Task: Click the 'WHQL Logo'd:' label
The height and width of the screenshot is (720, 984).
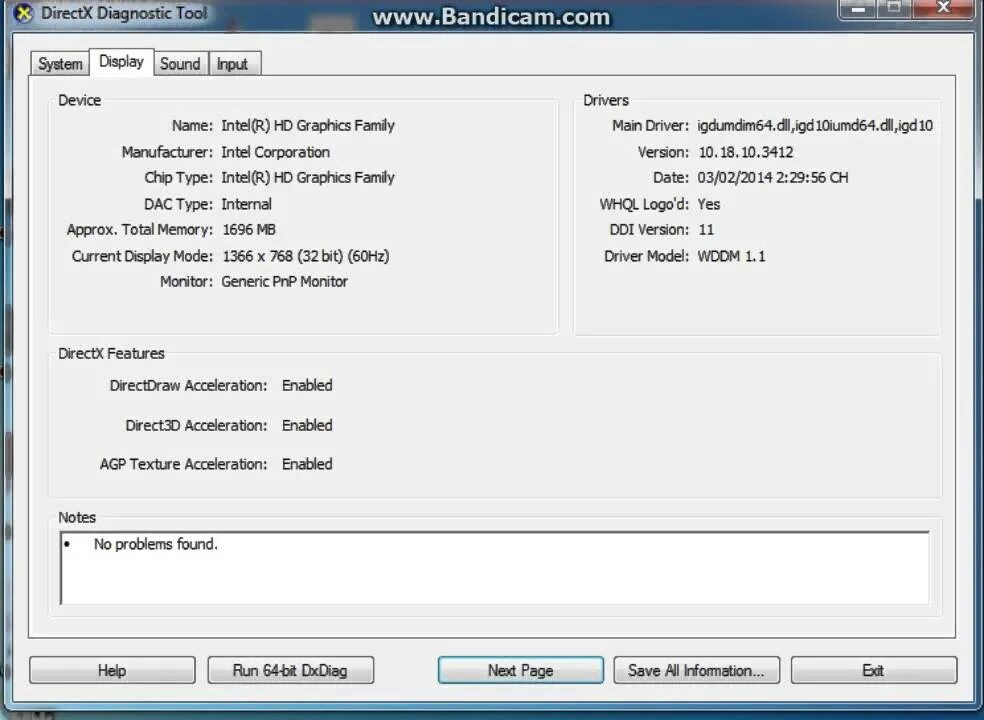Action: point(644,204)
